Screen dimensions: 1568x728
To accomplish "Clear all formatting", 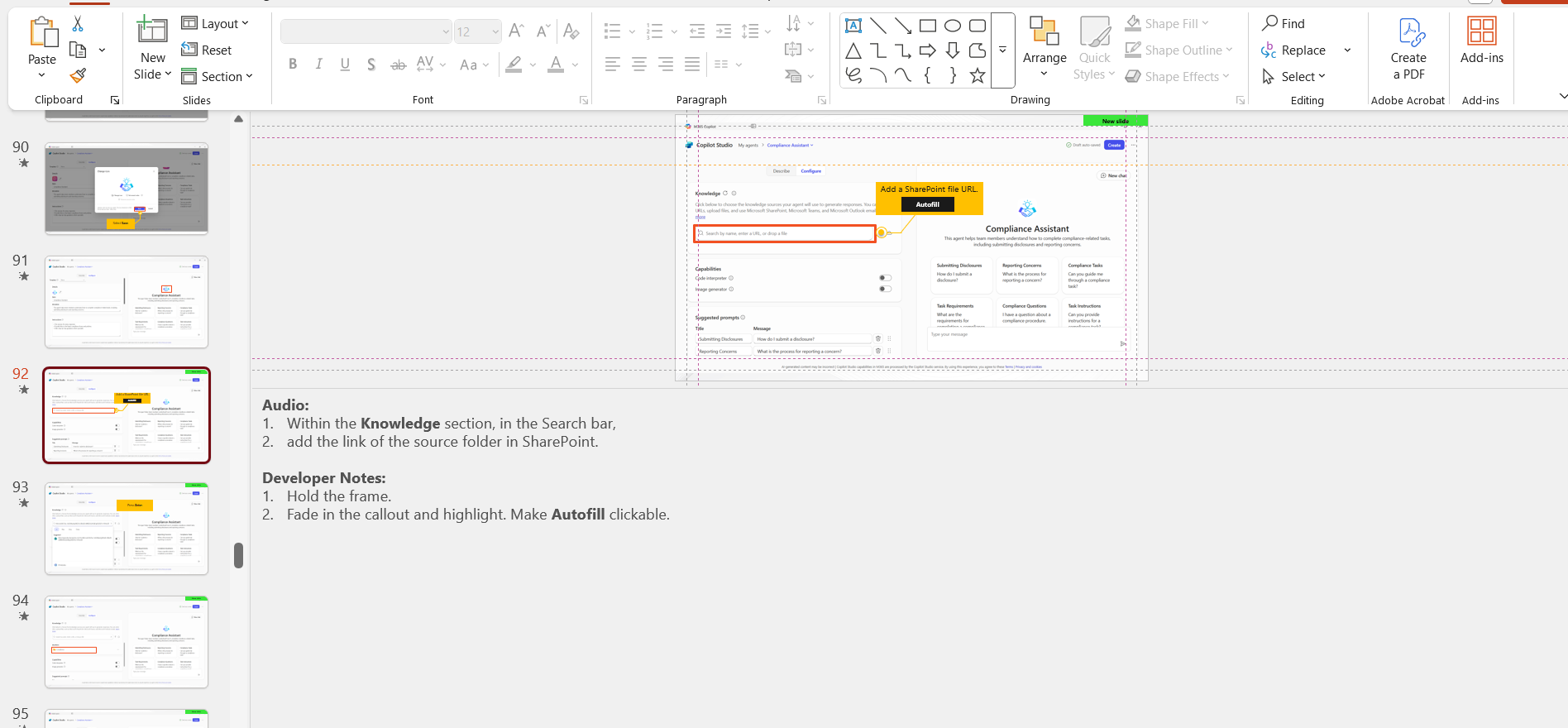I will (571, 31).
